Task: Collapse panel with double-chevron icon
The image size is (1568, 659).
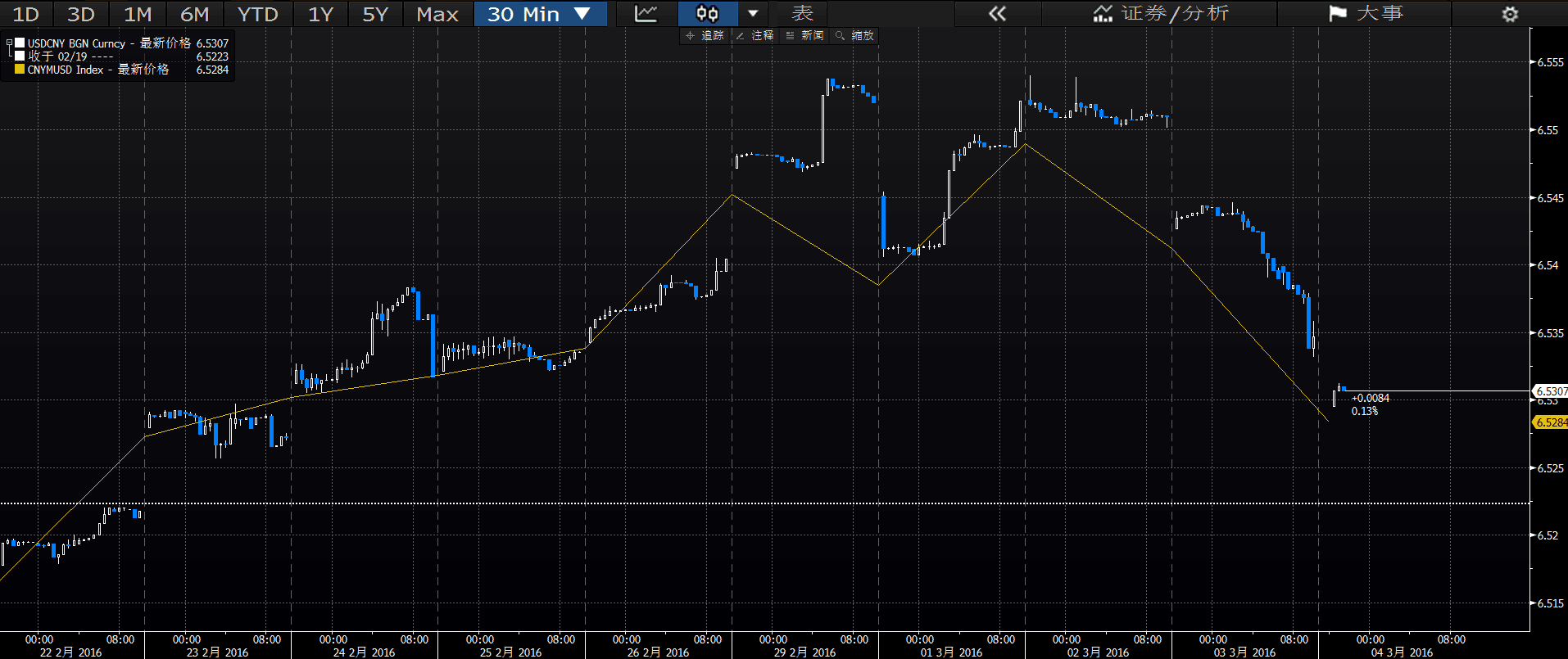Action: [997, 14]
